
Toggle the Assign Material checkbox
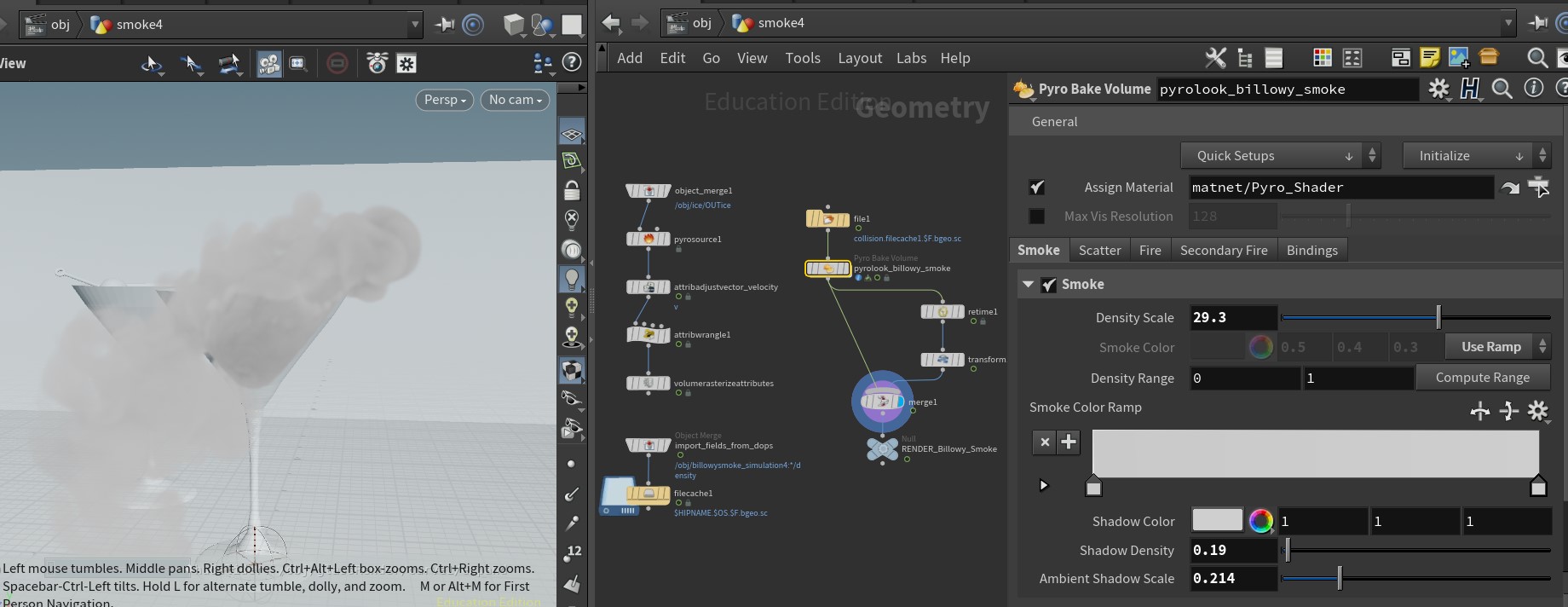(x=1037, y=188)
